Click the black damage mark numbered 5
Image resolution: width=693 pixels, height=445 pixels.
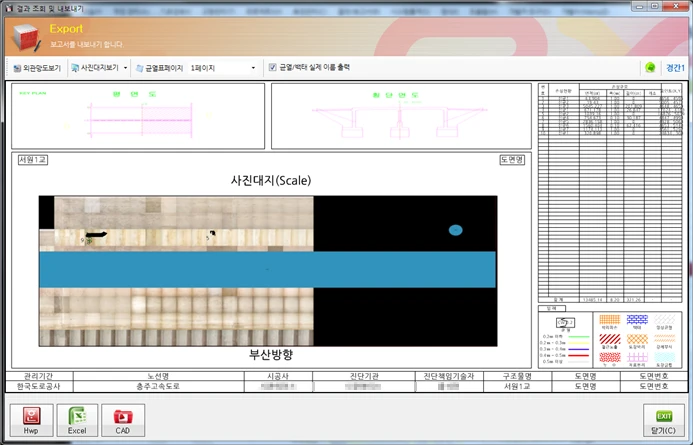point(213,233)
